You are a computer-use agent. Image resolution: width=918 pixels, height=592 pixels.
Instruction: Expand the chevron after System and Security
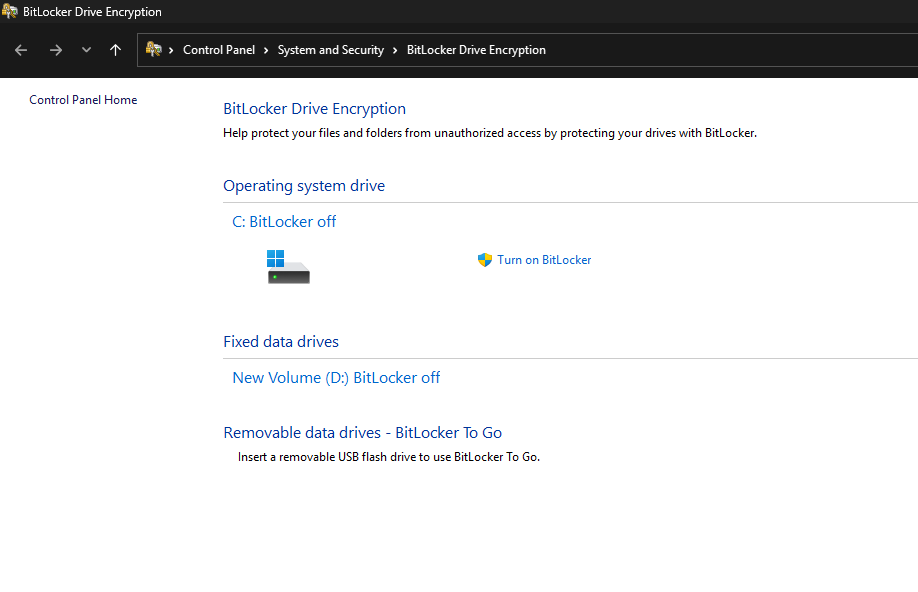point(393,49)
